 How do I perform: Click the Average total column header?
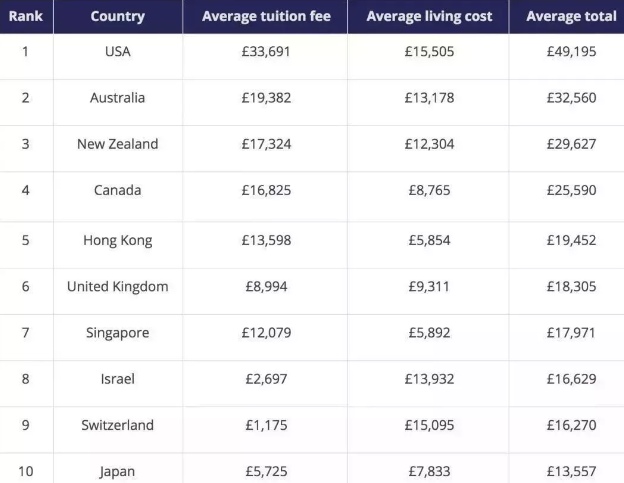571,16
